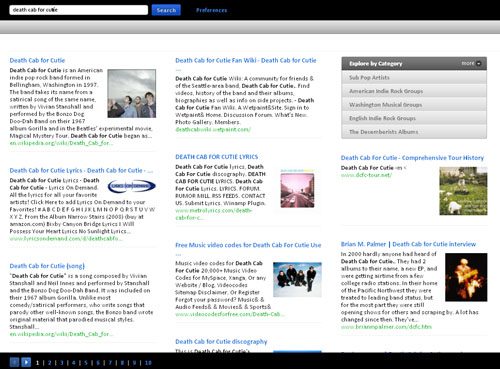Visit the videocodesforfree.com URL
This screenshot has height=369, width=500.
click(x=230, y=314)
